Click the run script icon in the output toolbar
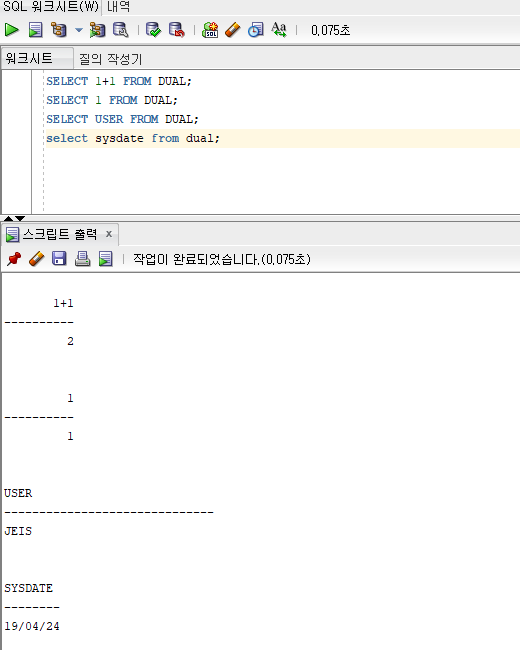 [106, 259]
